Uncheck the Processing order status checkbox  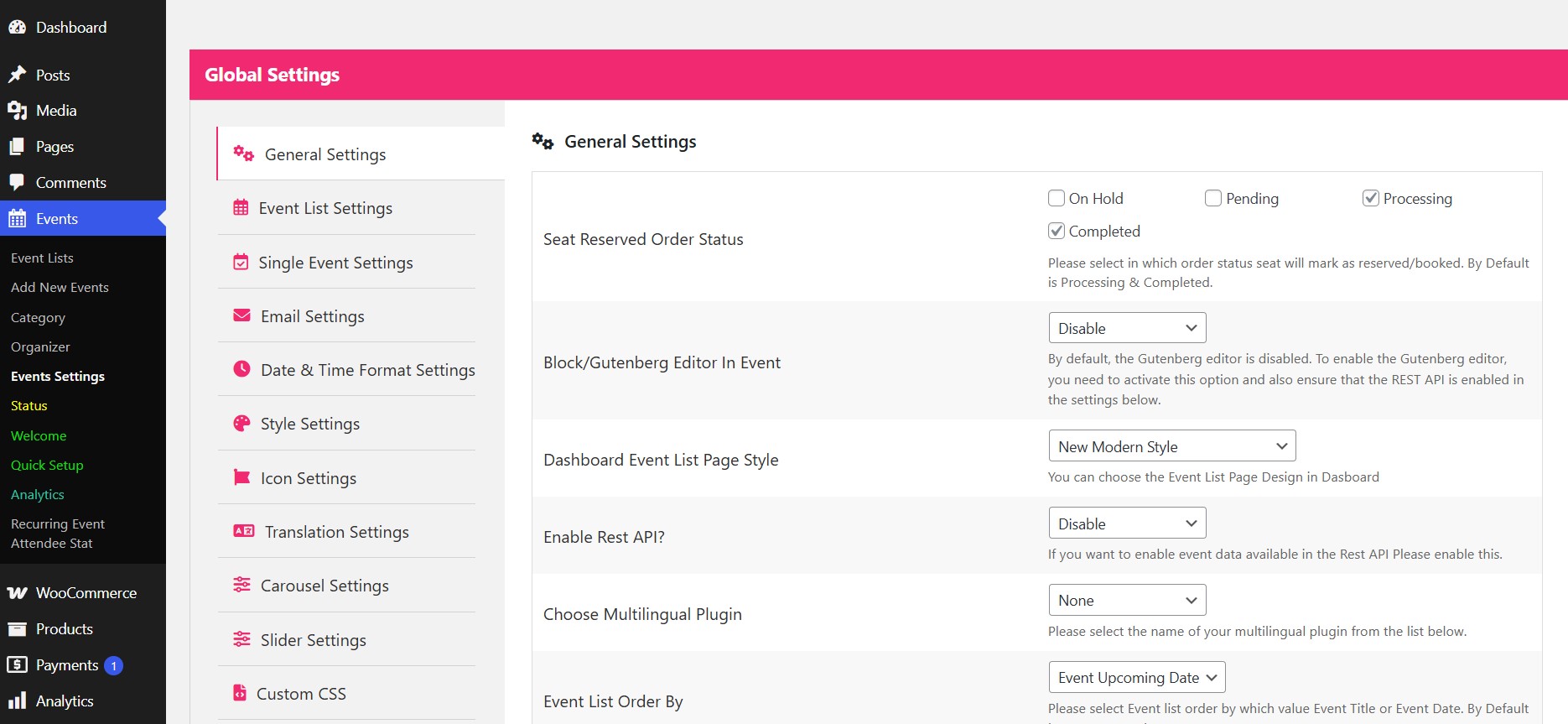(x=1371, y=198)
